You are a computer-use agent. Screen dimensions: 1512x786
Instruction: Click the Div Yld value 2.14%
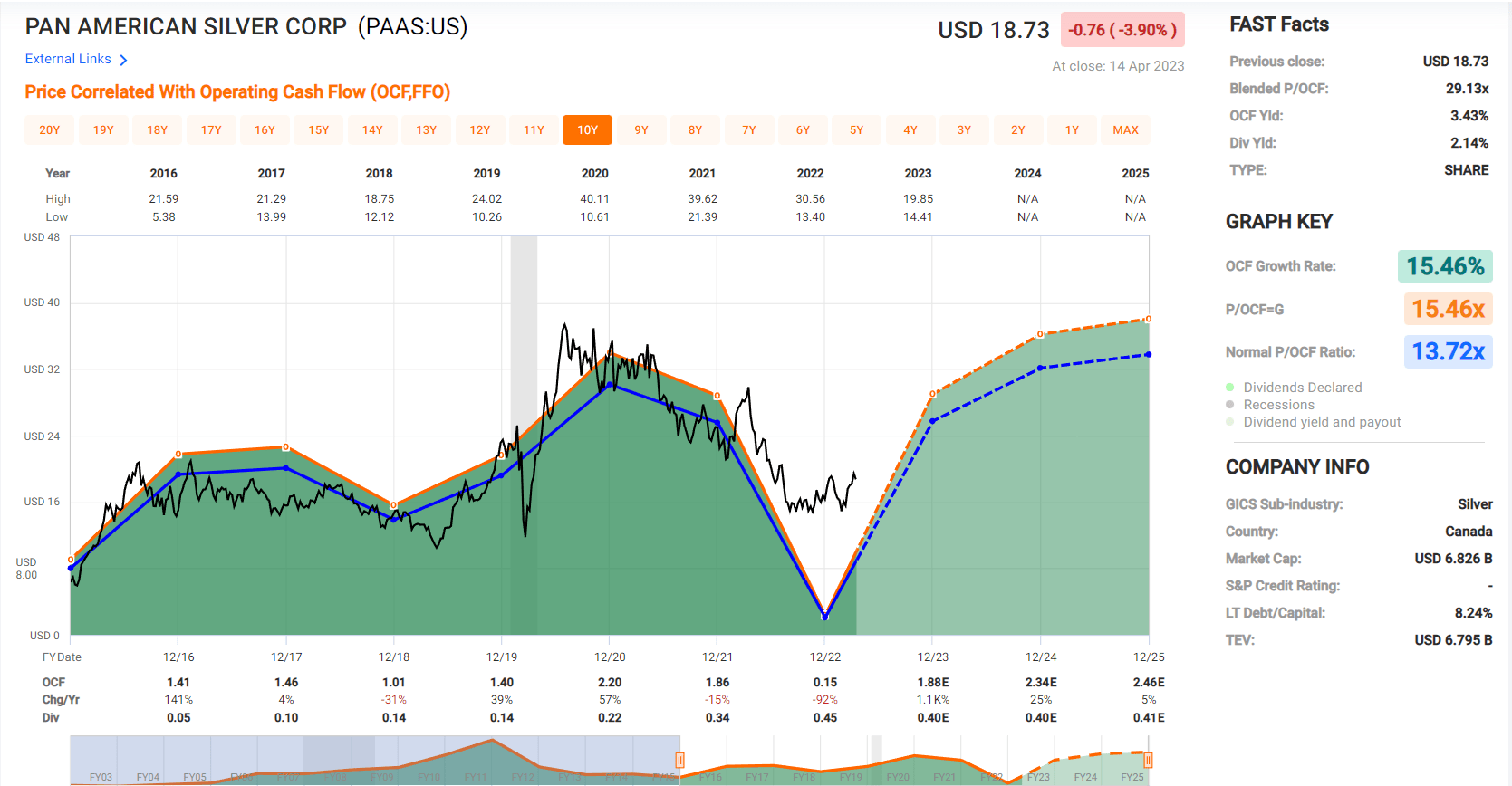[1469, 143]
